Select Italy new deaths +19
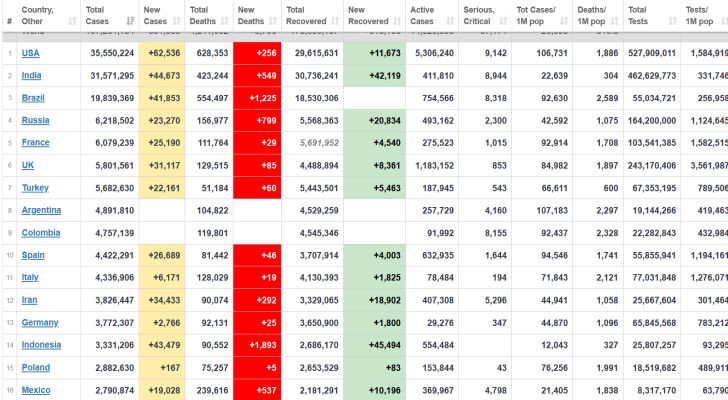The image size is (728, 400). click(x=268, y=277)
